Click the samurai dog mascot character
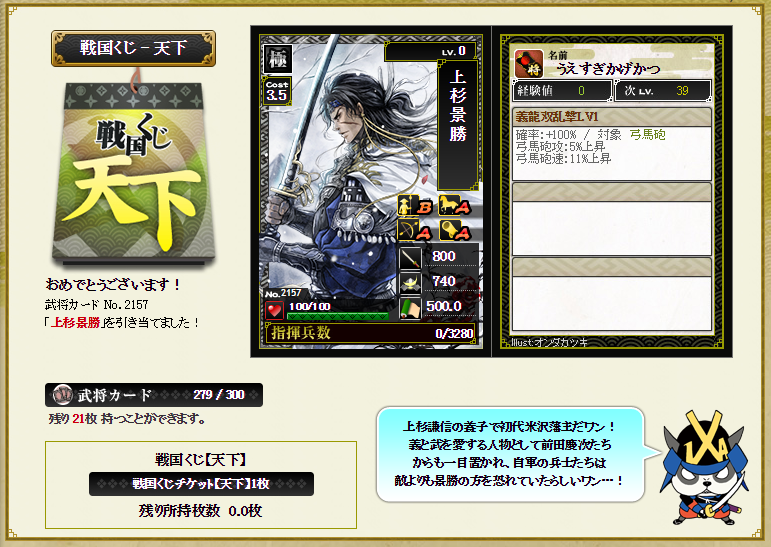This screenshot has width=771, height=547. (705, 467)
